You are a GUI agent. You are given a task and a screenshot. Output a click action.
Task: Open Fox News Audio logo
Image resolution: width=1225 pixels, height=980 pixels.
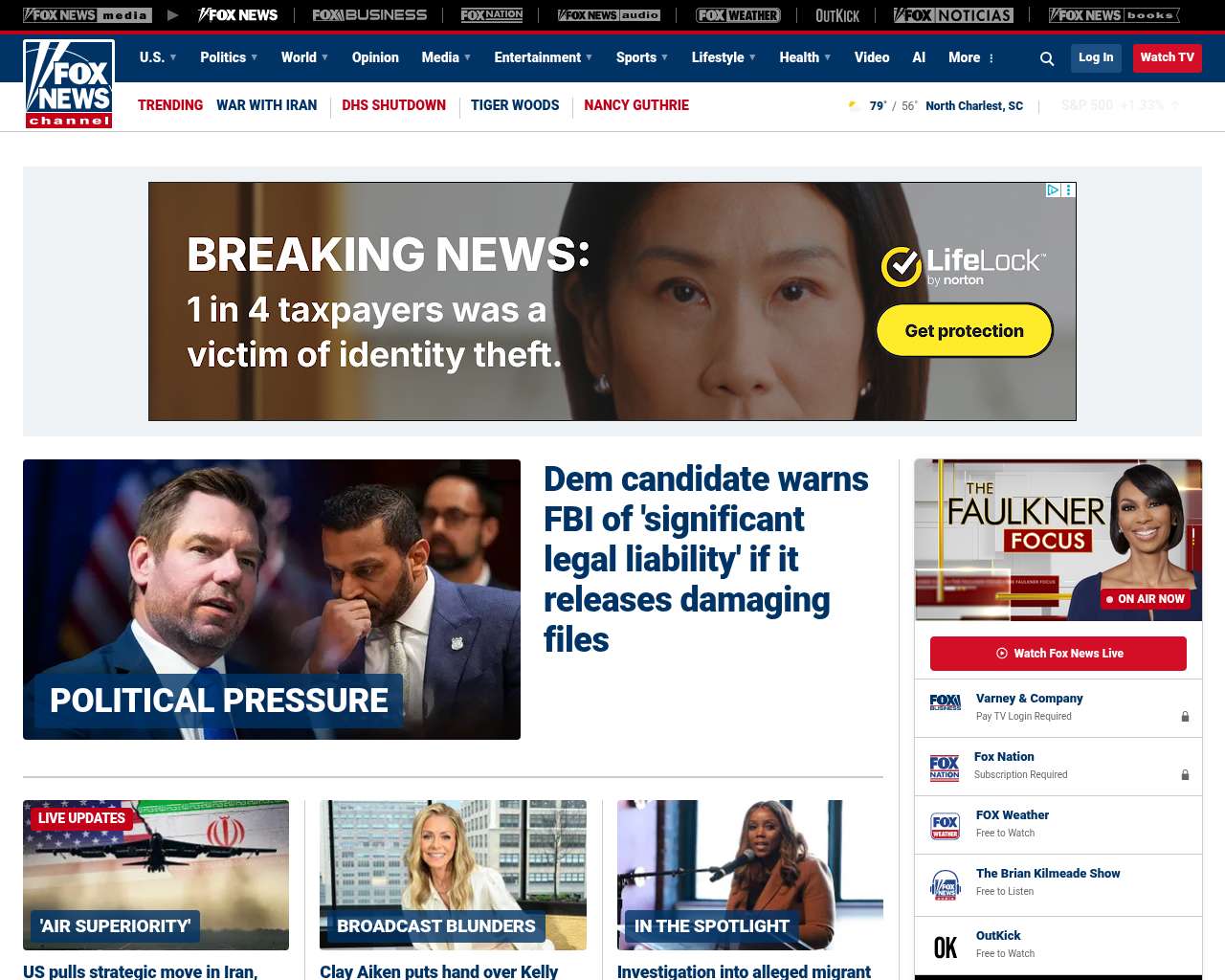(609, 15)
